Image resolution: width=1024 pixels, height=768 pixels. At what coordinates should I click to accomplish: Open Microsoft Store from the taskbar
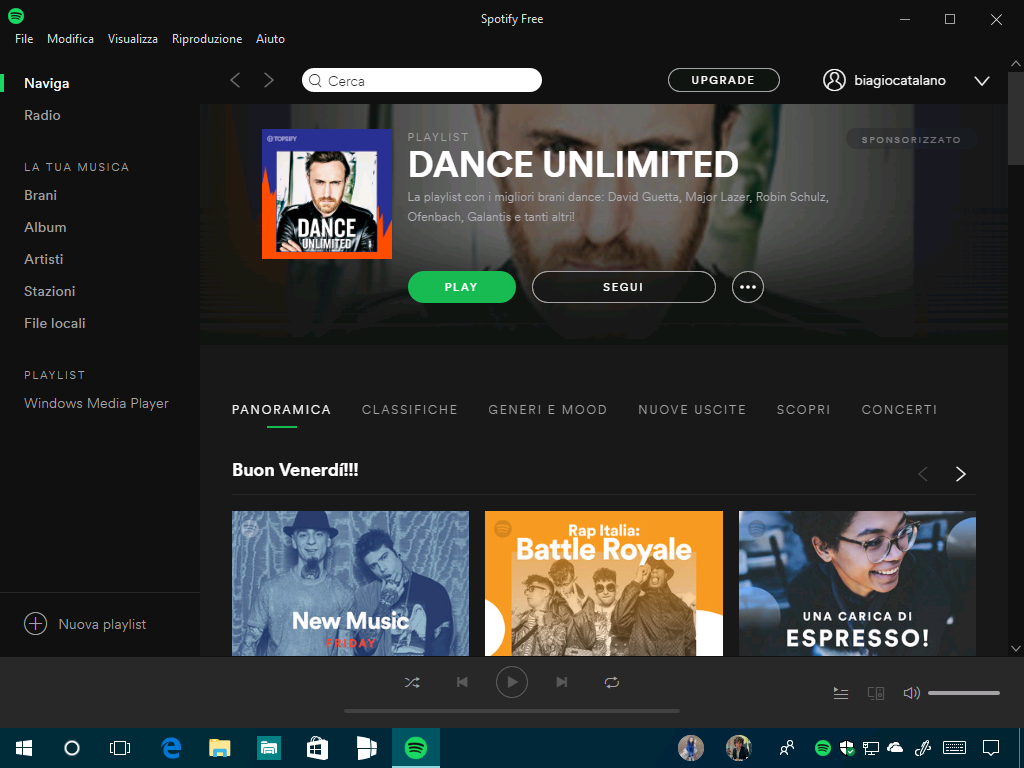(x=317, y=748)
